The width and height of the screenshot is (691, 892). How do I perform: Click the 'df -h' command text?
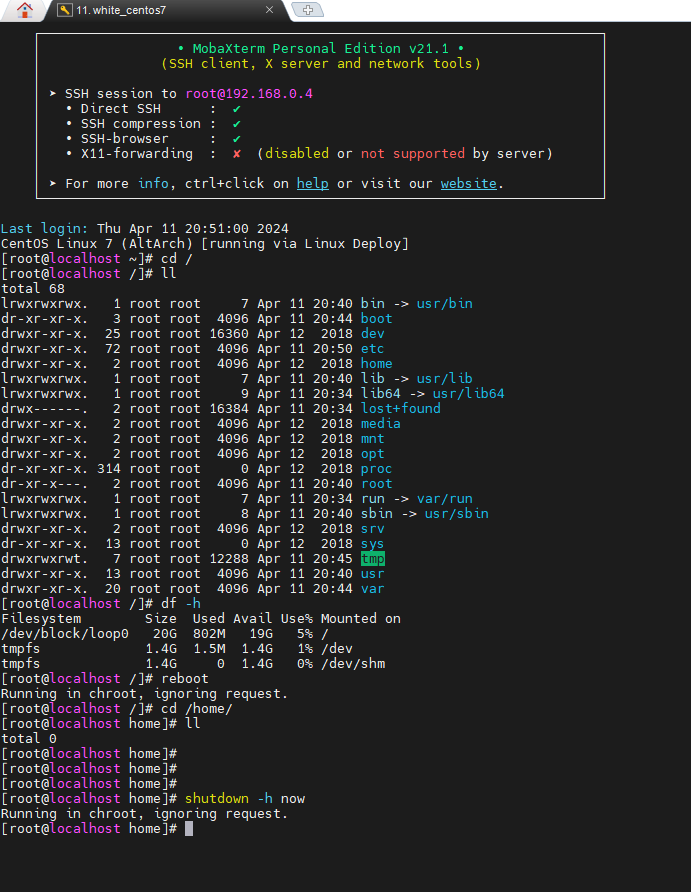181,604
